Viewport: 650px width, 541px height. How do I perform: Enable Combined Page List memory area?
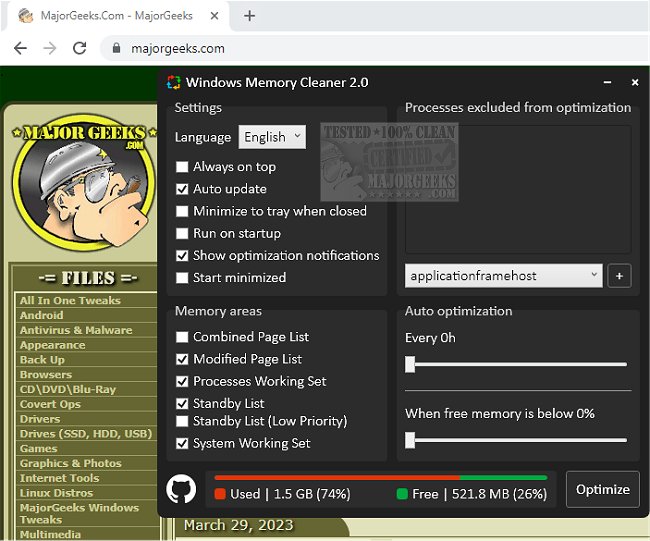tap(182, 337)
